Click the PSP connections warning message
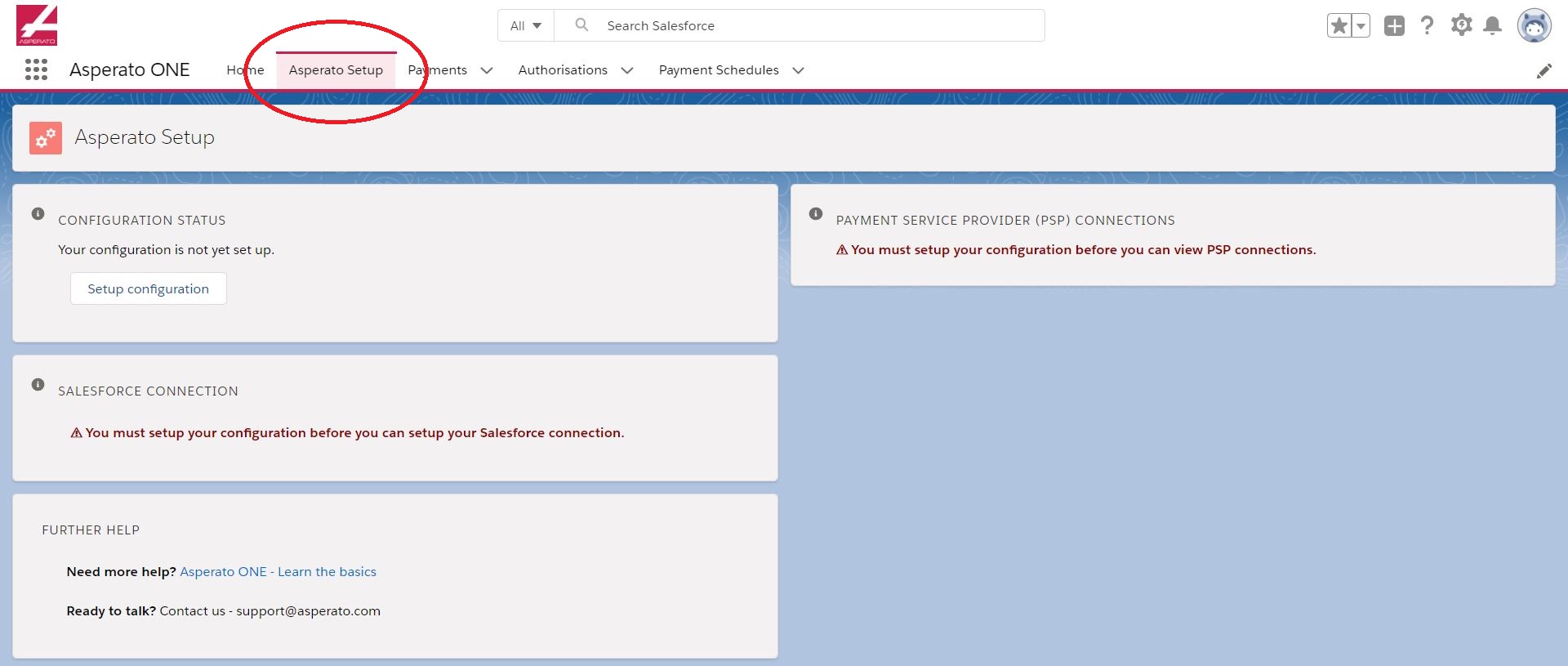Viewport: 1568px width, 666px height. [1076, 250]
